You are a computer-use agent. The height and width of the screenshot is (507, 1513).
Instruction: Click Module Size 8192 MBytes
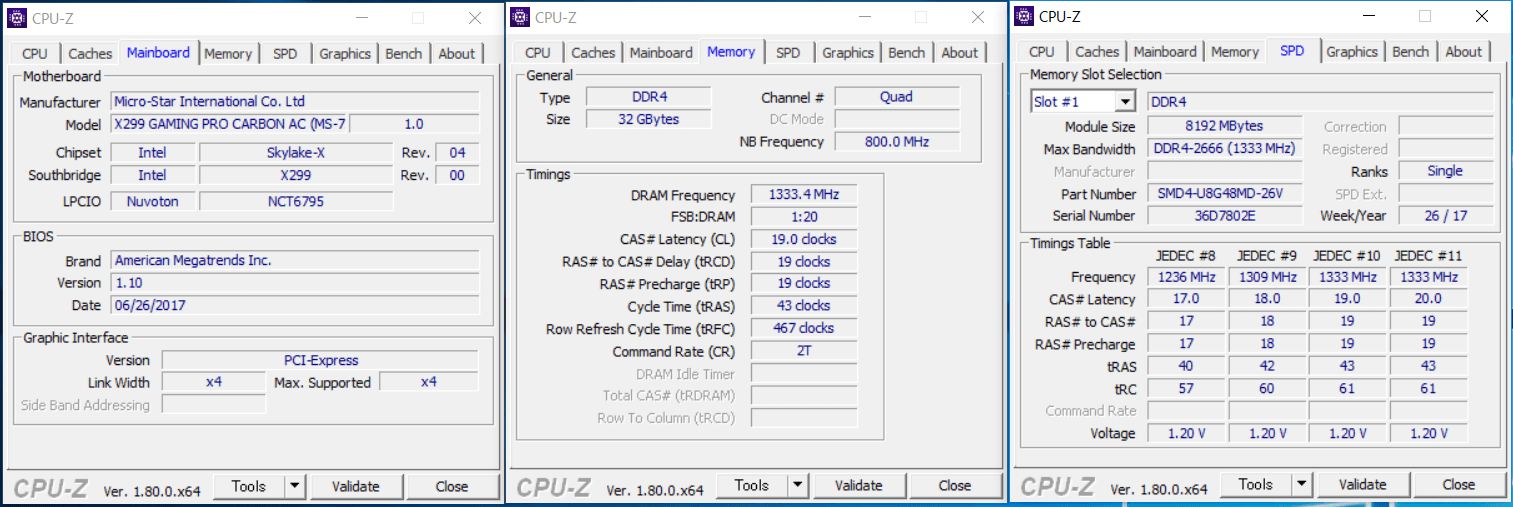point(1224,126)
